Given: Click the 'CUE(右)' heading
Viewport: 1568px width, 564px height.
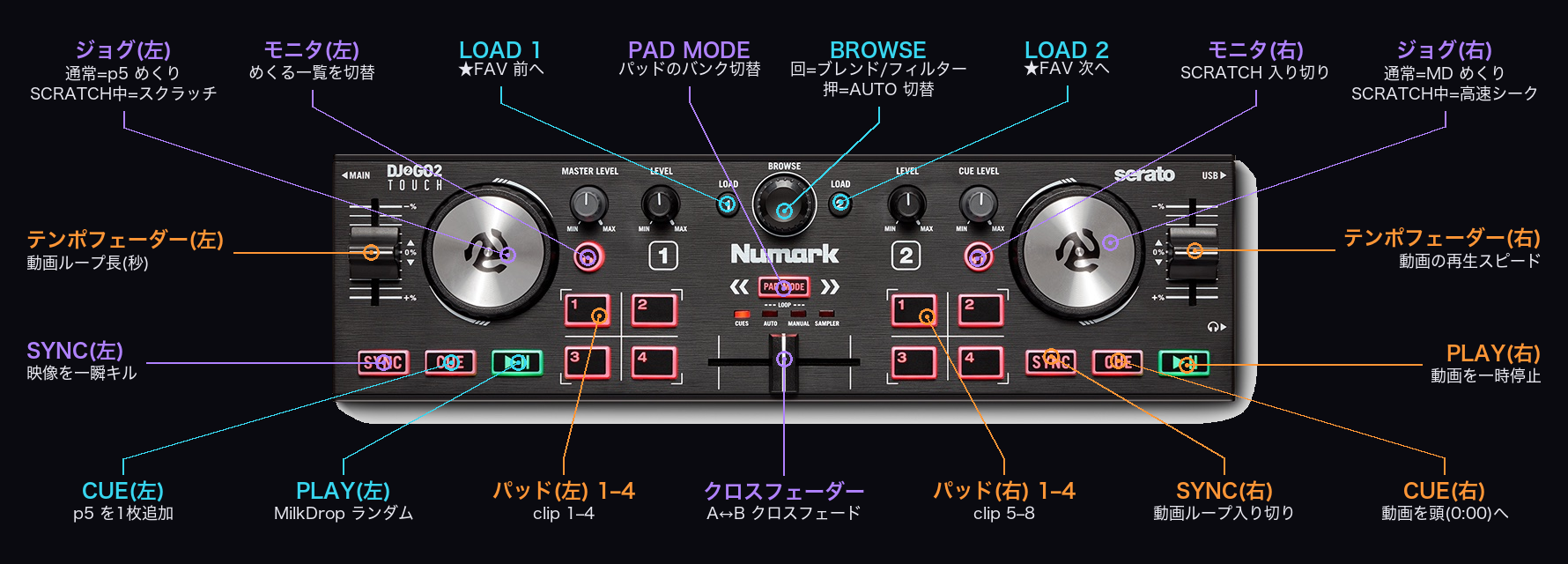Looking at the screenshot, I should [1445, 491].
